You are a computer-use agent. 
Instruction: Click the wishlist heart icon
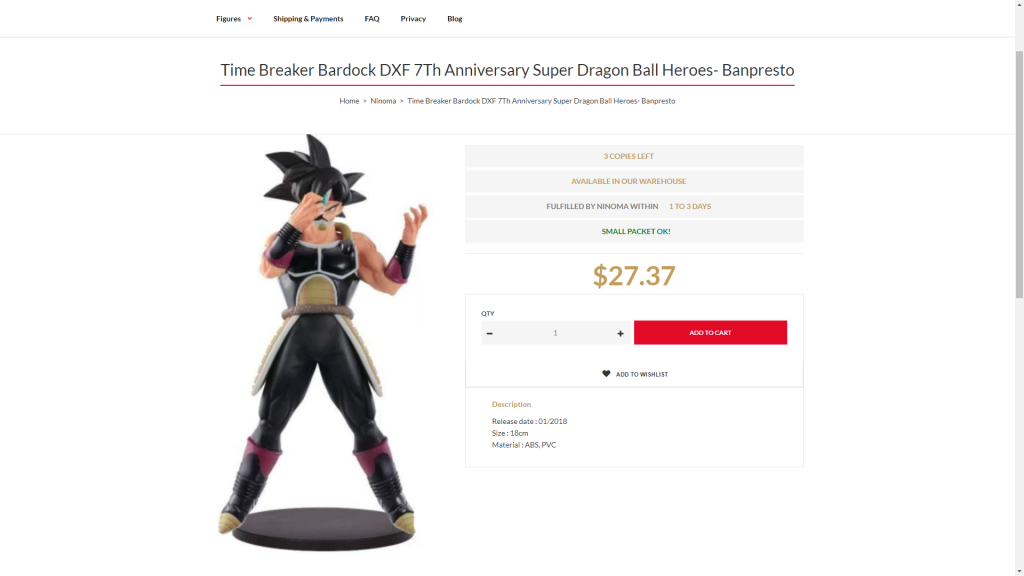tap(606, 374)
